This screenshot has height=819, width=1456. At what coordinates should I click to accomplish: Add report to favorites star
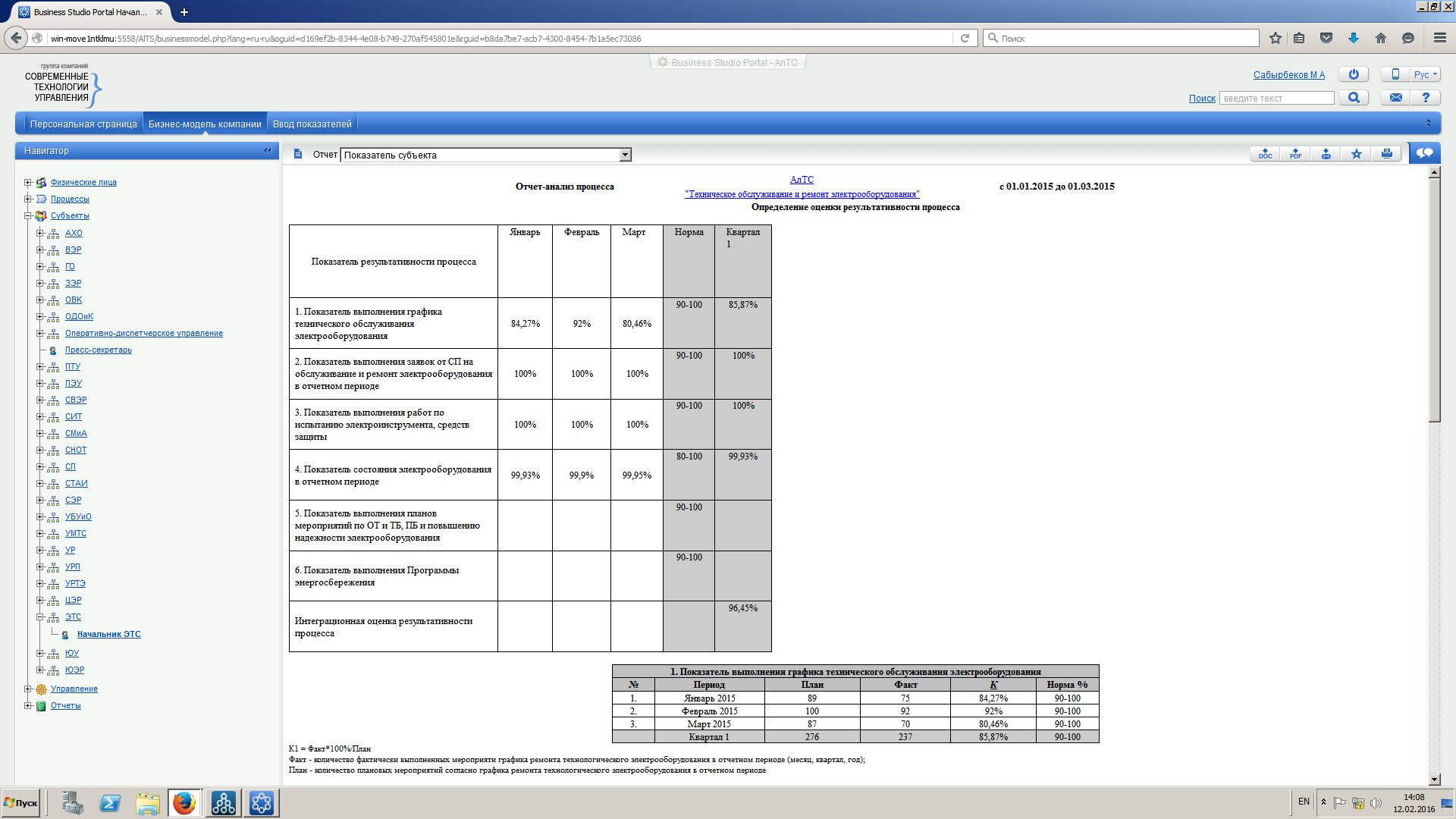pyautogui.click(x=1356, y=154)
